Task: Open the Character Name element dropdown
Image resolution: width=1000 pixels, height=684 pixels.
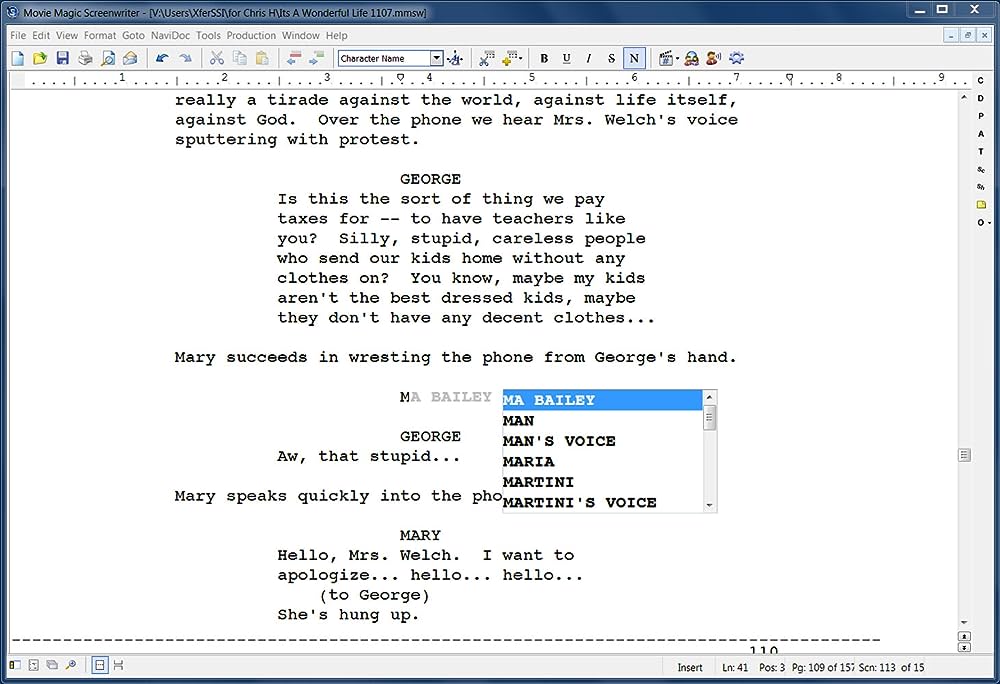Action: coord(436,59)
